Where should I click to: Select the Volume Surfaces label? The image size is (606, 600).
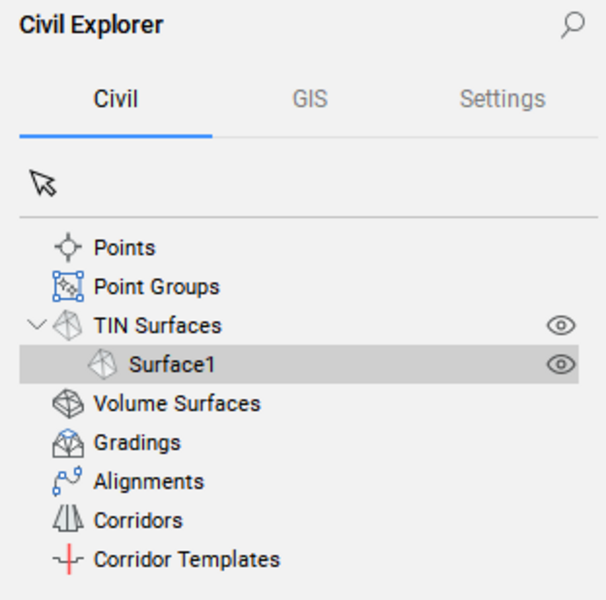tap(177, 404)
